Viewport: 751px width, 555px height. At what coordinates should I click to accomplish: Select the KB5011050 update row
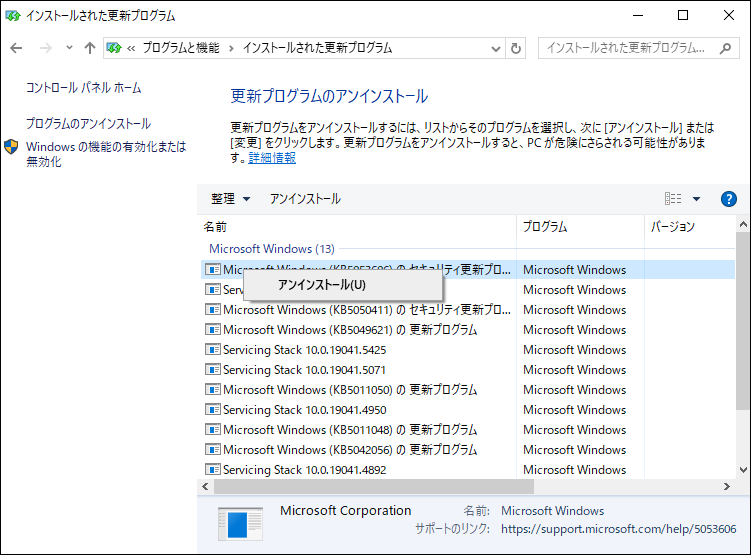click(467, 390)
